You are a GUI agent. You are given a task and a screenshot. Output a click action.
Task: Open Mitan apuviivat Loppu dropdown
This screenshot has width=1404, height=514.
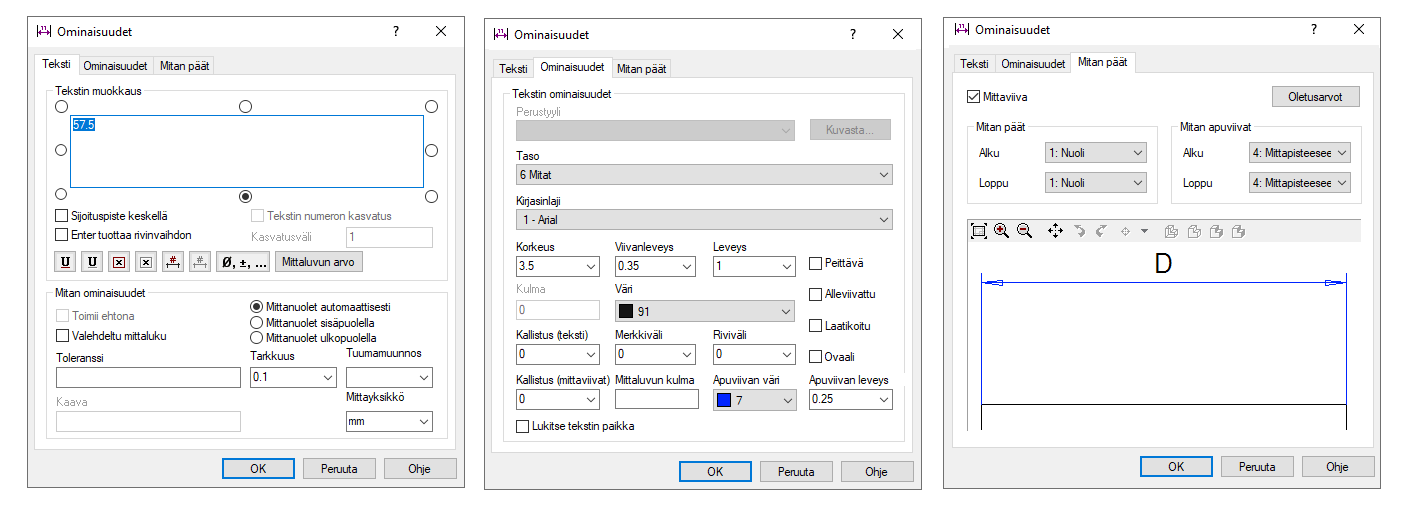click(1299, 183)
